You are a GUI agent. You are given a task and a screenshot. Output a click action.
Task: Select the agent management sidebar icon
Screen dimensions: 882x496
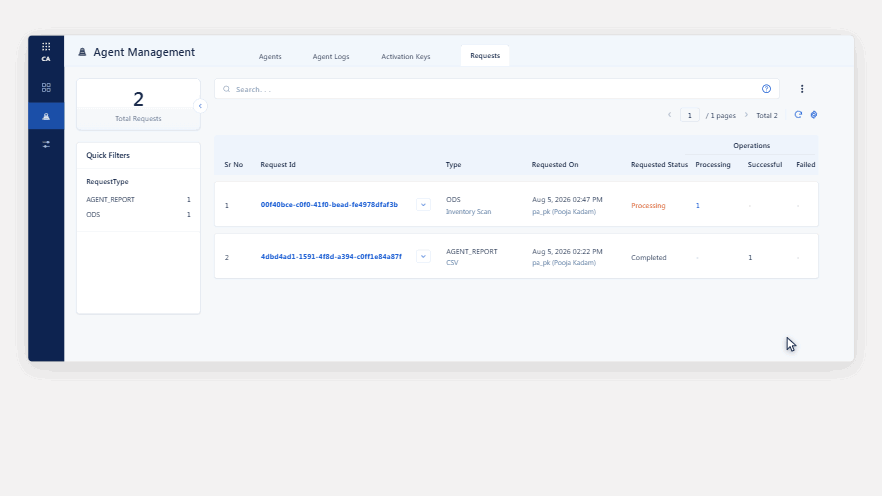pos(46,116)
